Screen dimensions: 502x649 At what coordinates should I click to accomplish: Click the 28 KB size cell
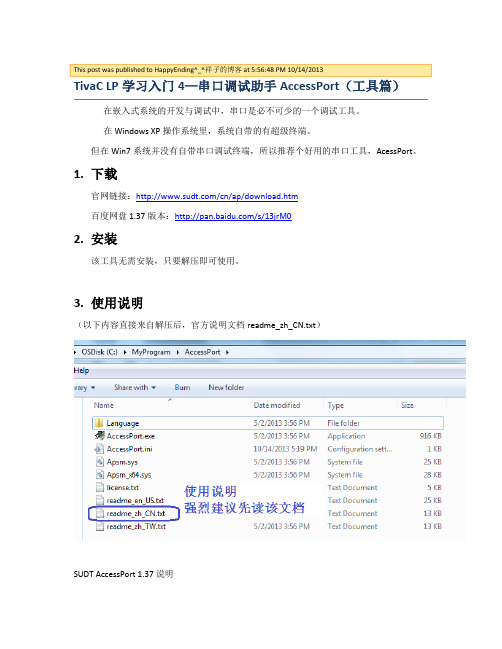[432, 475]
